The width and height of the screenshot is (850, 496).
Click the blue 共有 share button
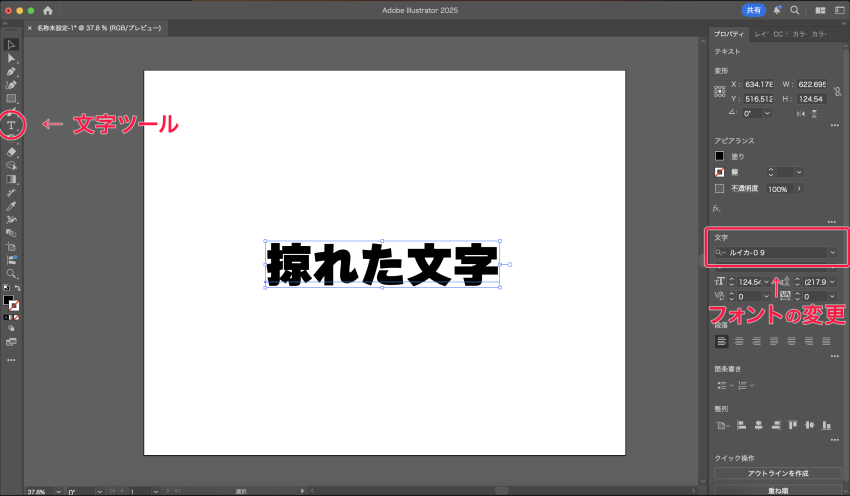(754, 10)
